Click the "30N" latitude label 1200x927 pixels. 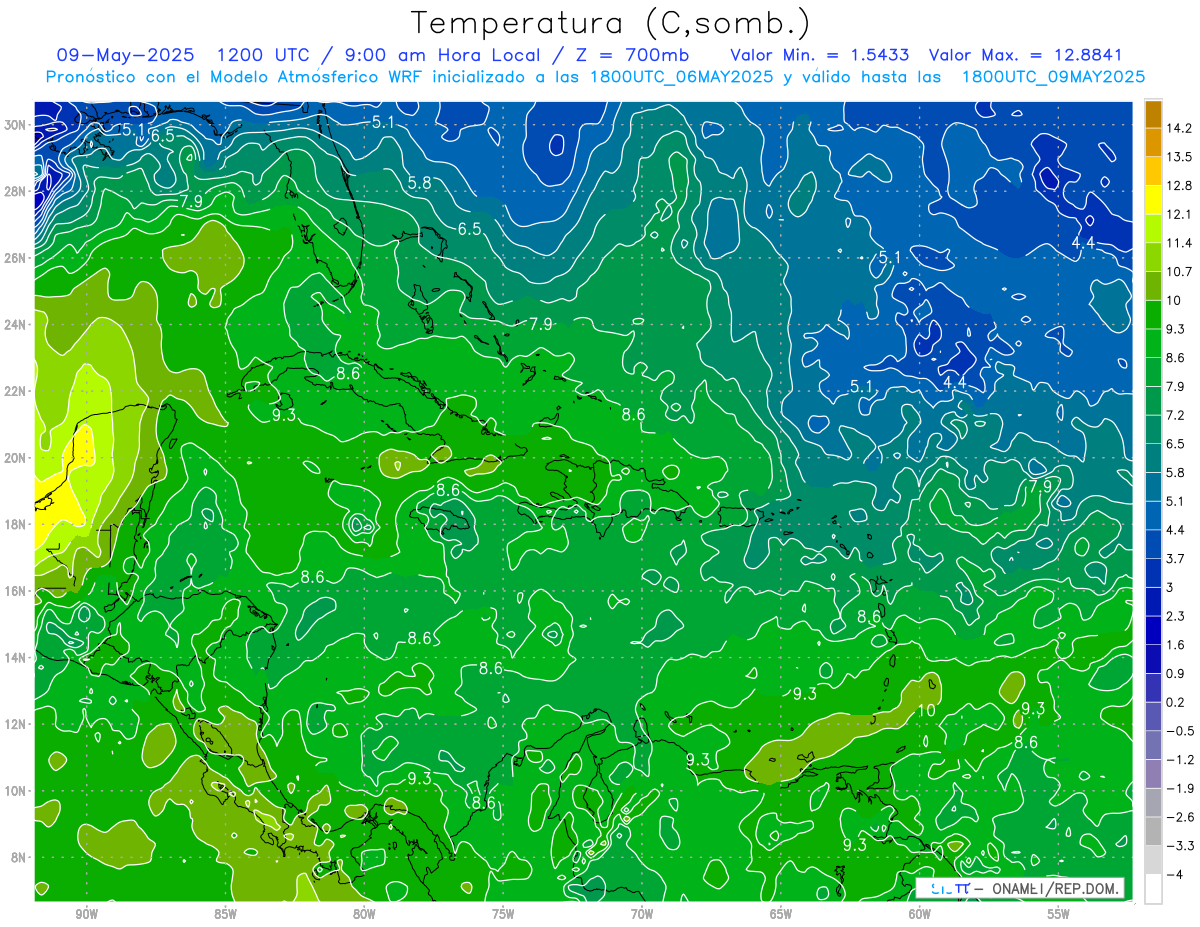(x=16, y=125)
